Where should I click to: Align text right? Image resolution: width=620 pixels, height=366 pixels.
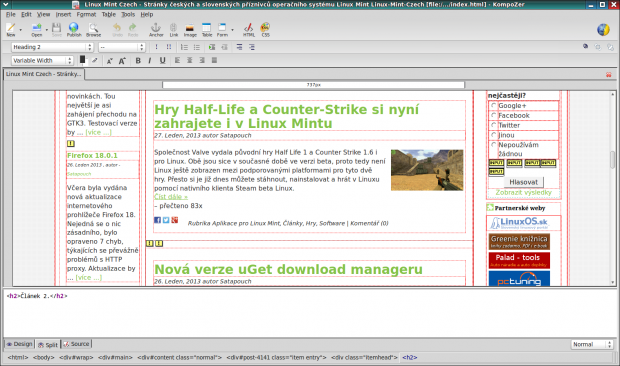tap(202, 60)
